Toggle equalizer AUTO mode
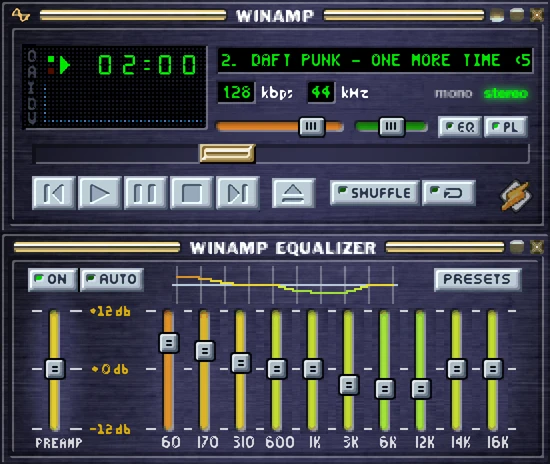The image size is (550, 464). (x=112, y=280)
